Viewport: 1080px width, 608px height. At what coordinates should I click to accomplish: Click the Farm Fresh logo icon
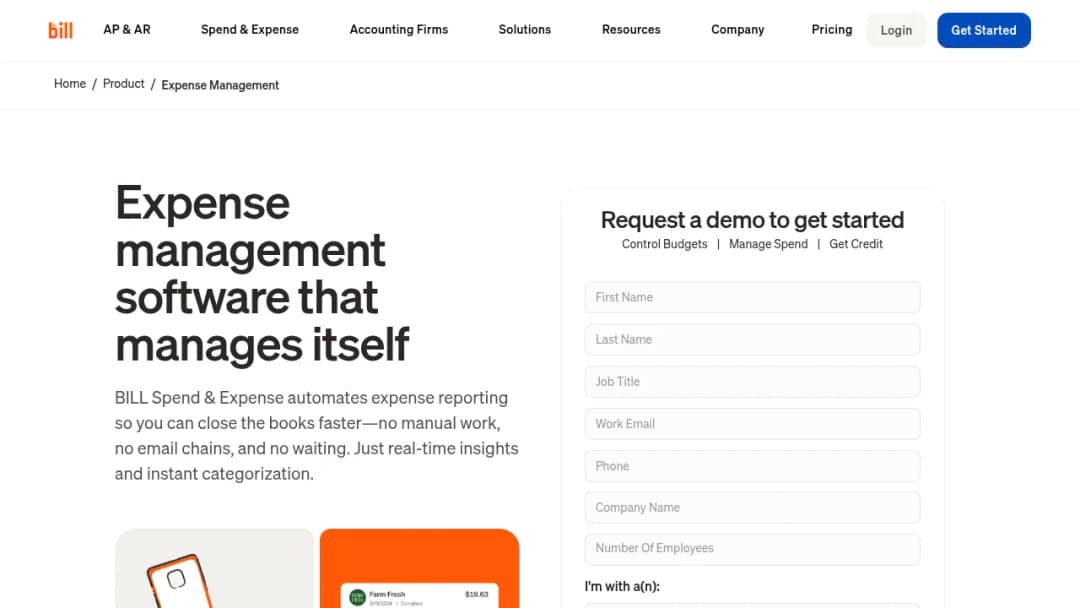click(x=357, y=598)
